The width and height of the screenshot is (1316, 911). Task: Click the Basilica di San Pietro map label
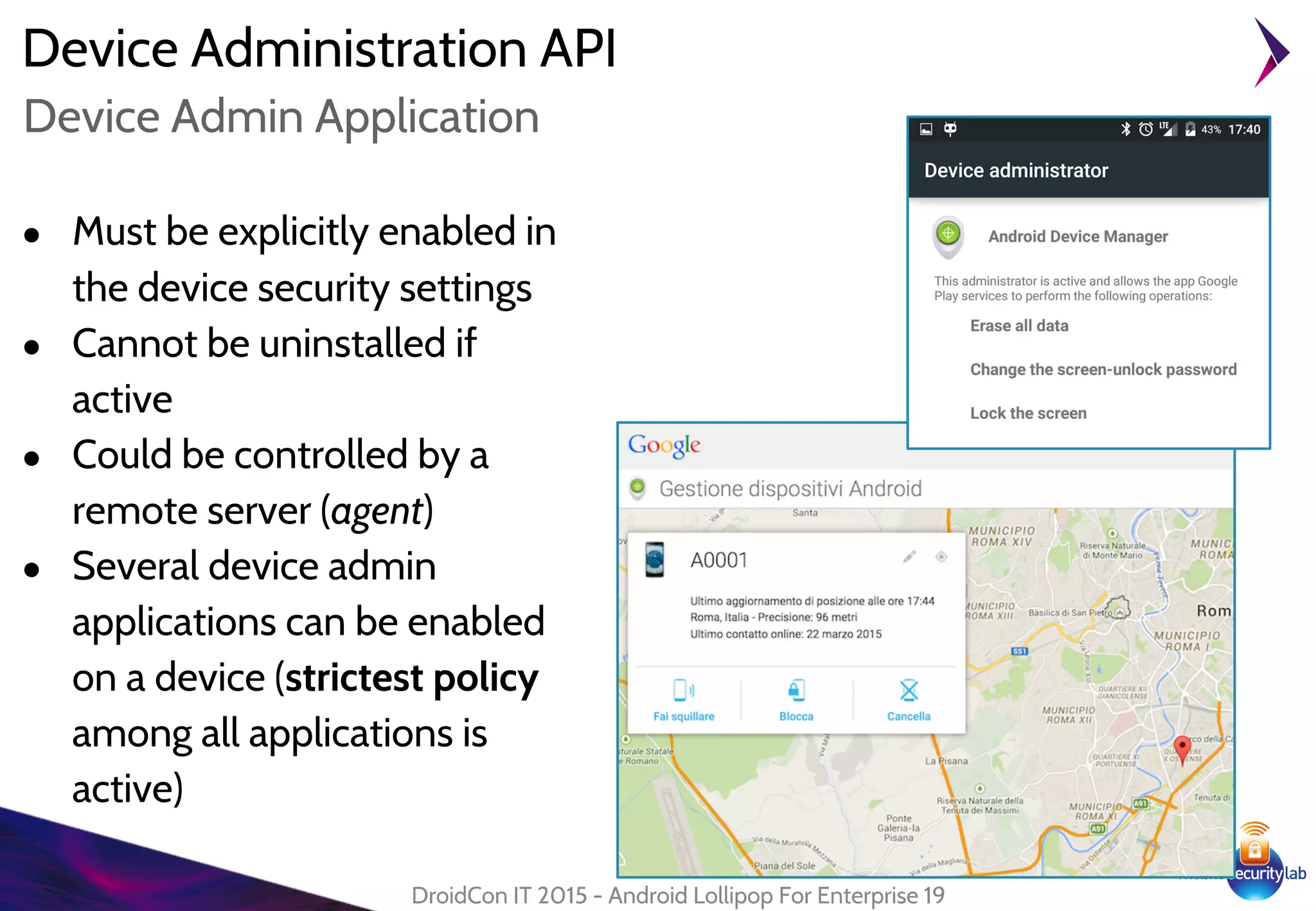tap(1070, 612)
